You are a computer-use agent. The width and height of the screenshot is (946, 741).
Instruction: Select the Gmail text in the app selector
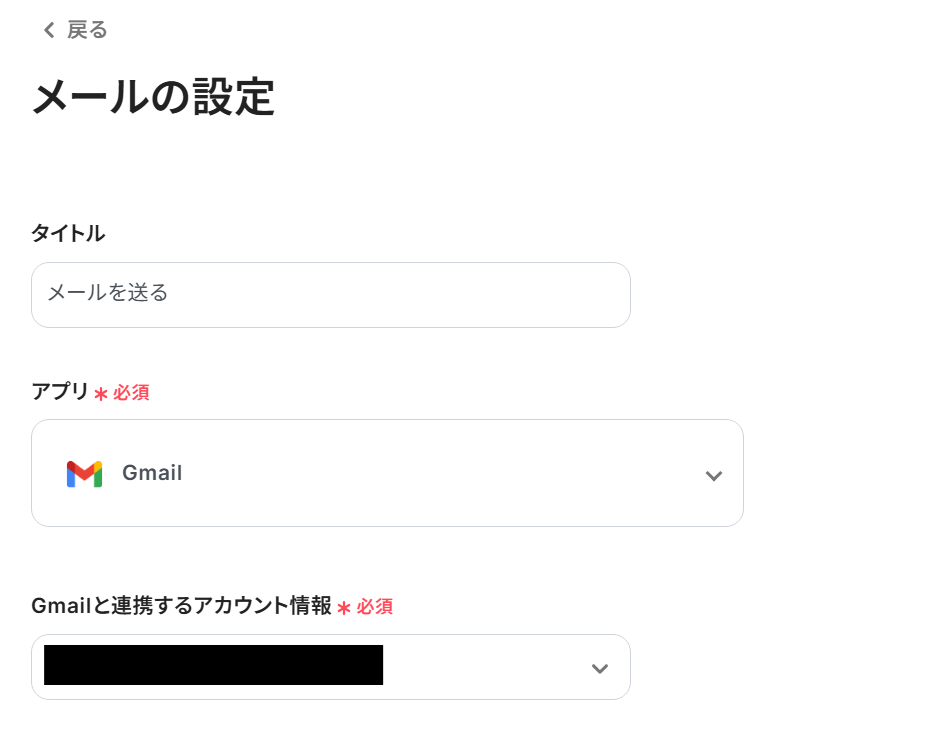click(x=152, y=473)
